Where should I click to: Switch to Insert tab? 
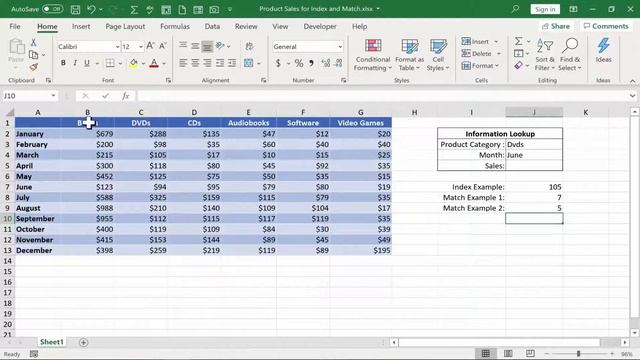[x=81, y=26]
